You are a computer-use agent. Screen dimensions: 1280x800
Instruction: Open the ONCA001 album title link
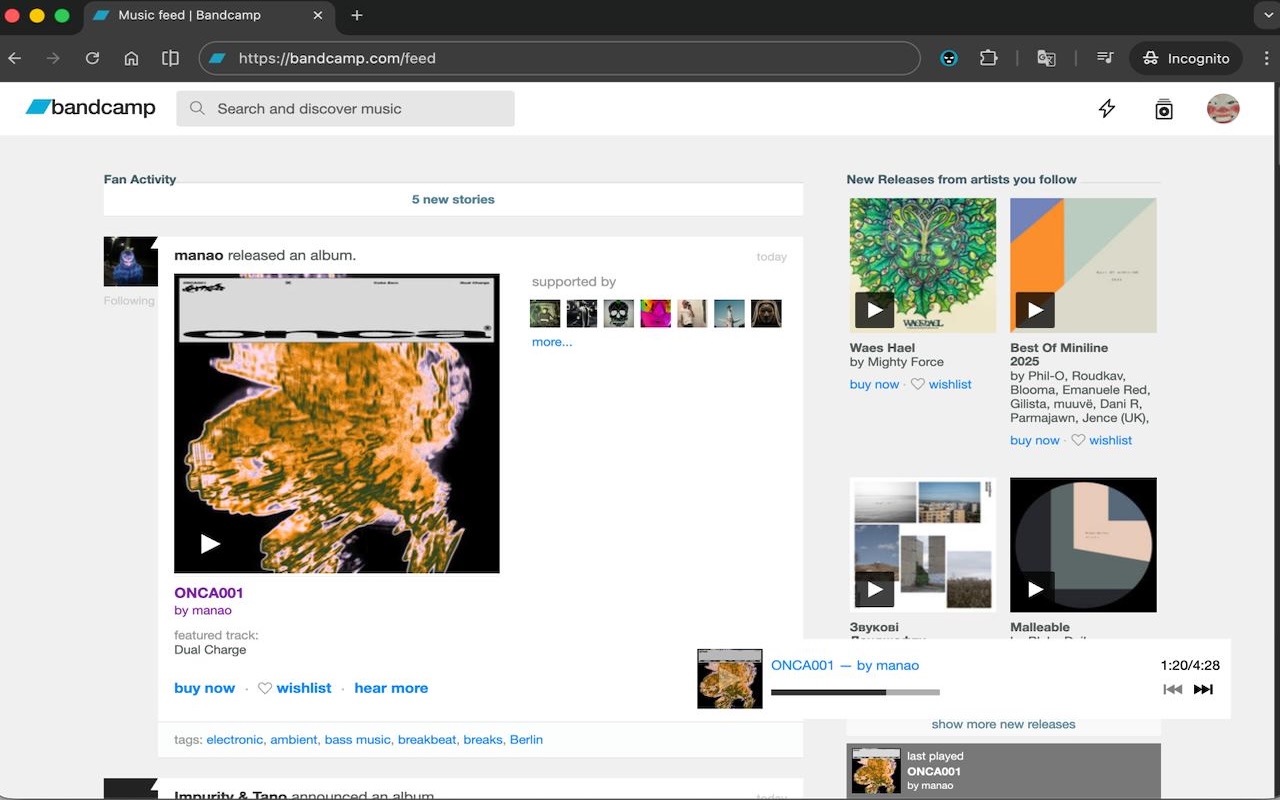coord(209,592)
